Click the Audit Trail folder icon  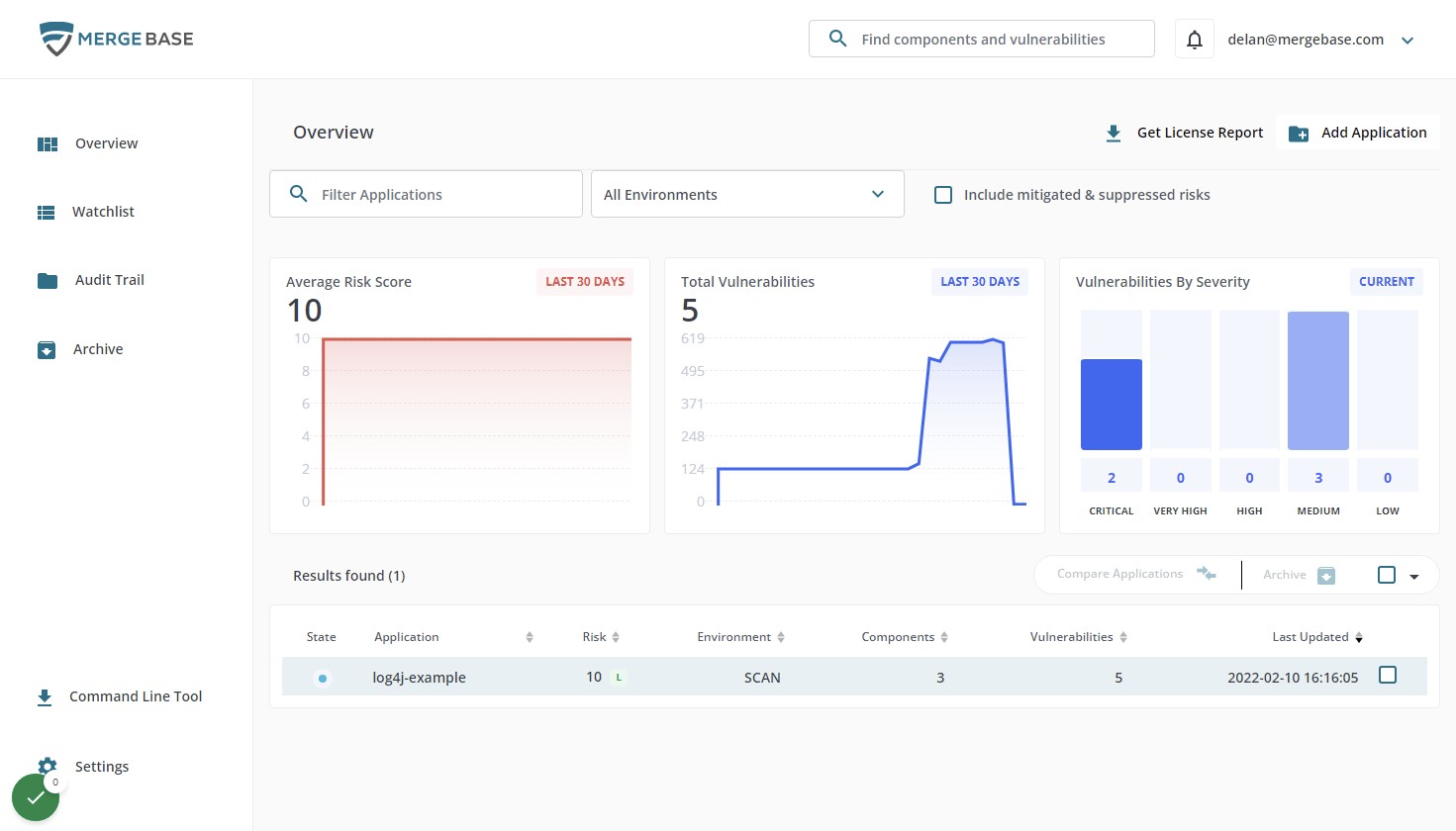coord(48,281)
